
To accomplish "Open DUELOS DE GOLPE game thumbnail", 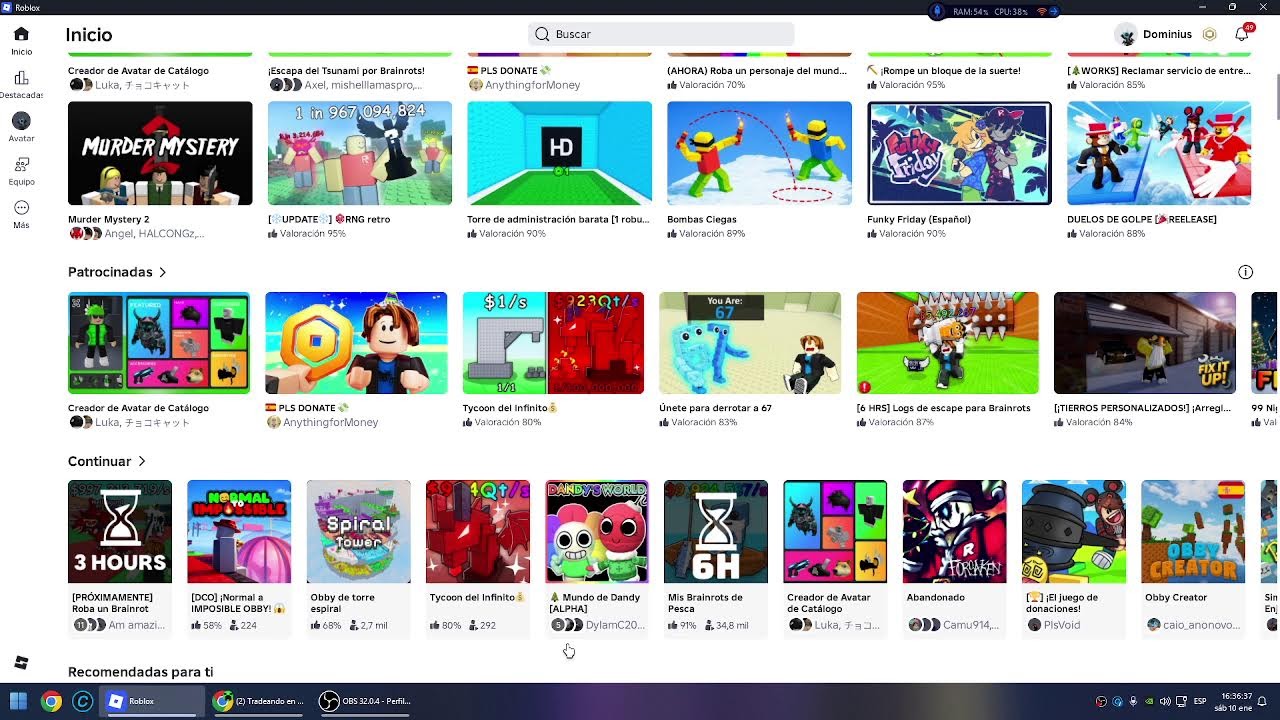I will (1159, 153).
